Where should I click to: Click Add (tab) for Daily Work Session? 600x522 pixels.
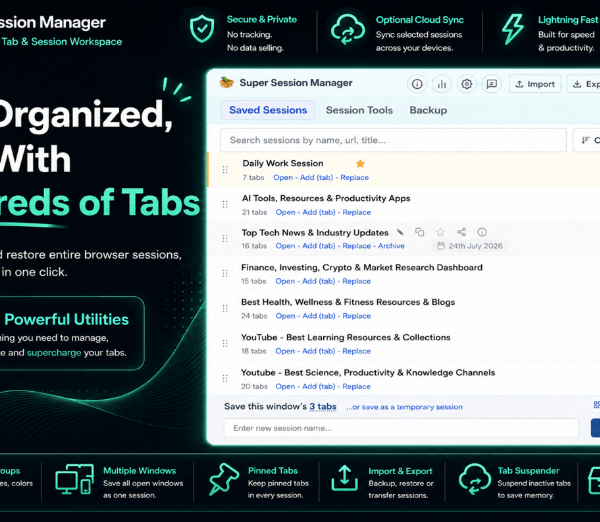[x=316, y=178]
